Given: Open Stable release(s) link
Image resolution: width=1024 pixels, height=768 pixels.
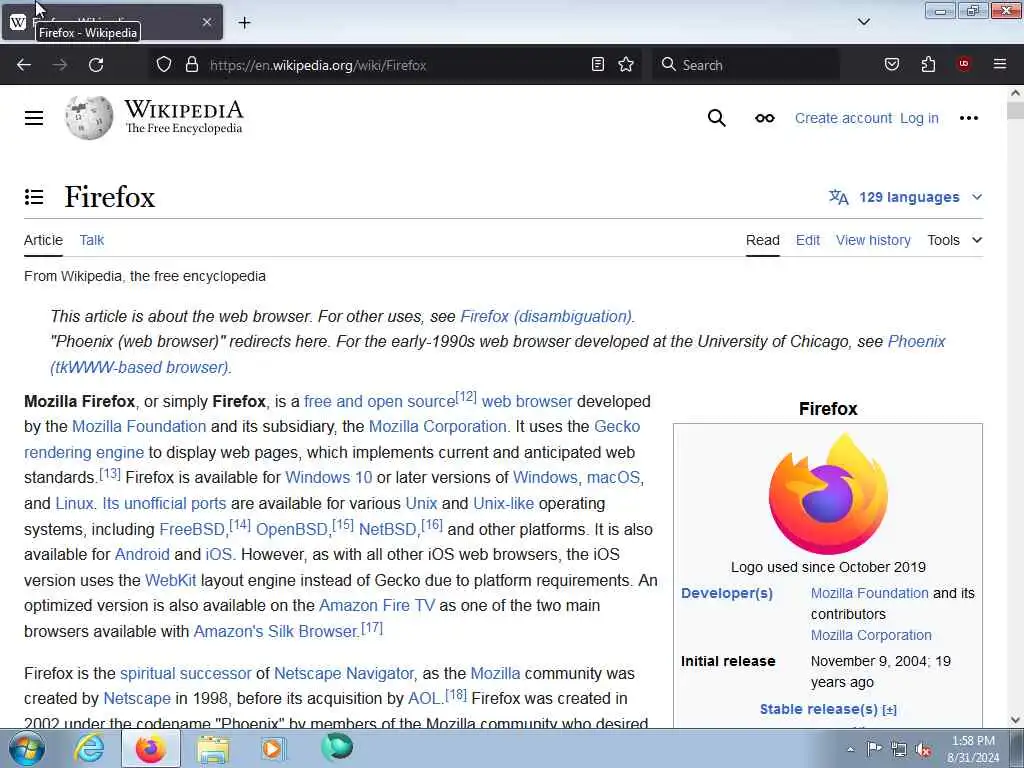Looking at the screenshot, I should point(819,709).
